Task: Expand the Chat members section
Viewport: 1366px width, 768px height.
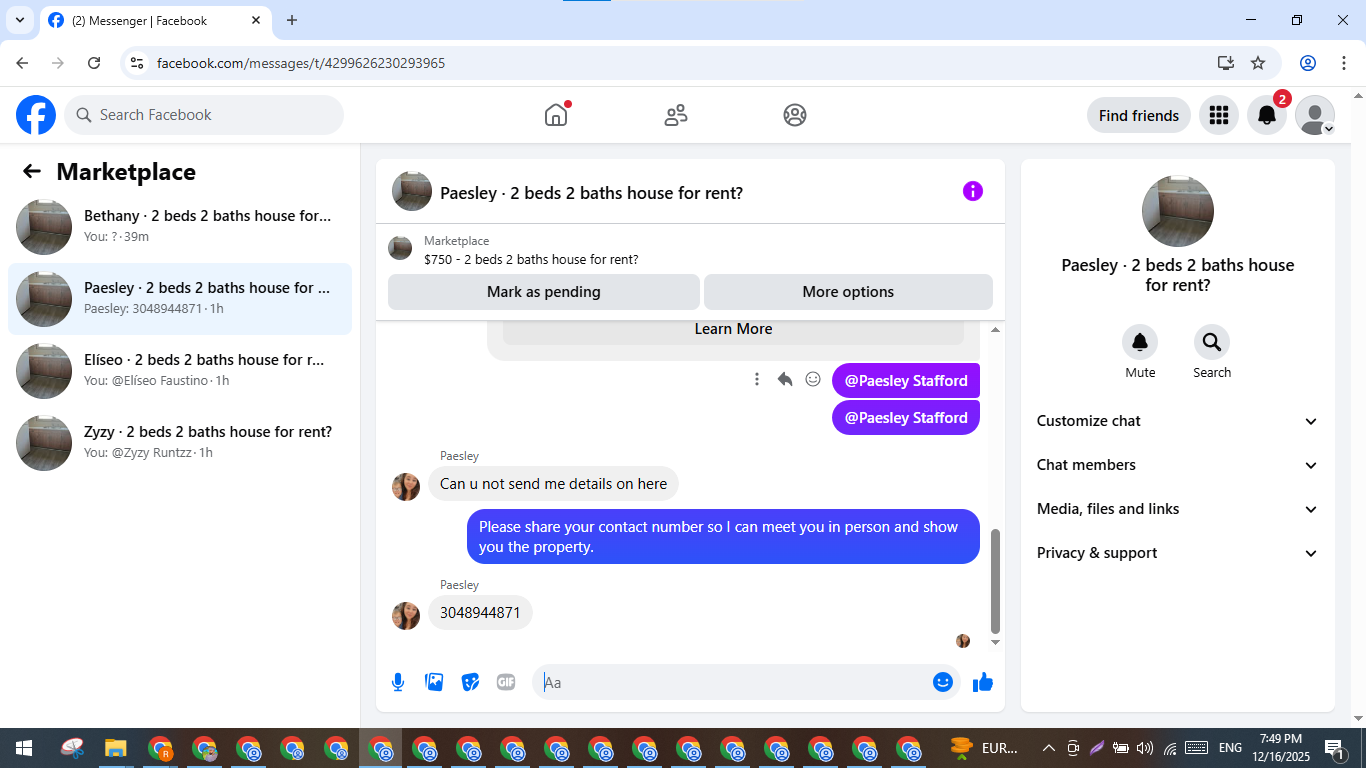Action: (x=1178, y=465)
